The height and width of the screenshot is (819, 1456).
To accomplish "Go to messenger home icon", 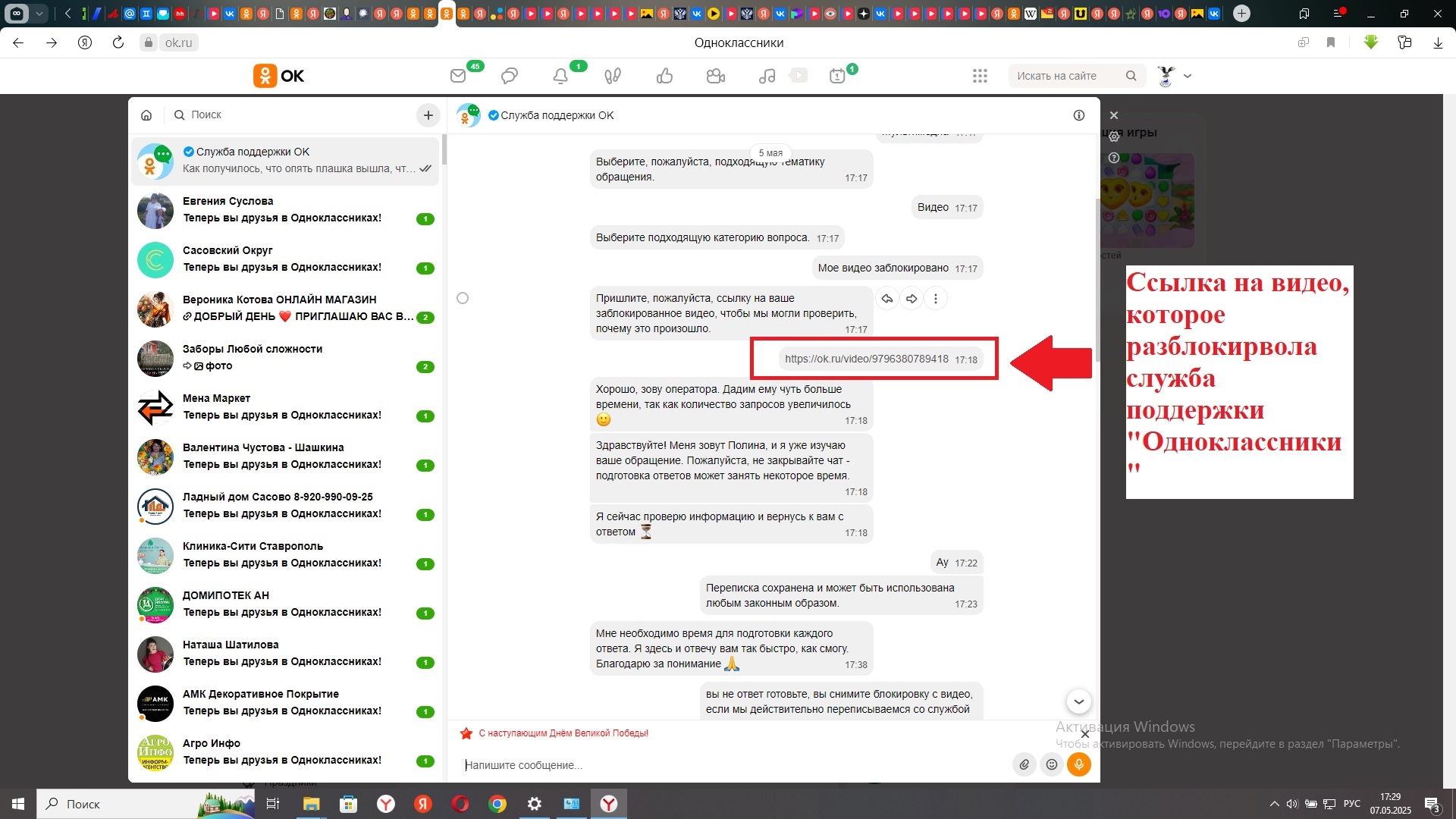I will coord(146,115).
